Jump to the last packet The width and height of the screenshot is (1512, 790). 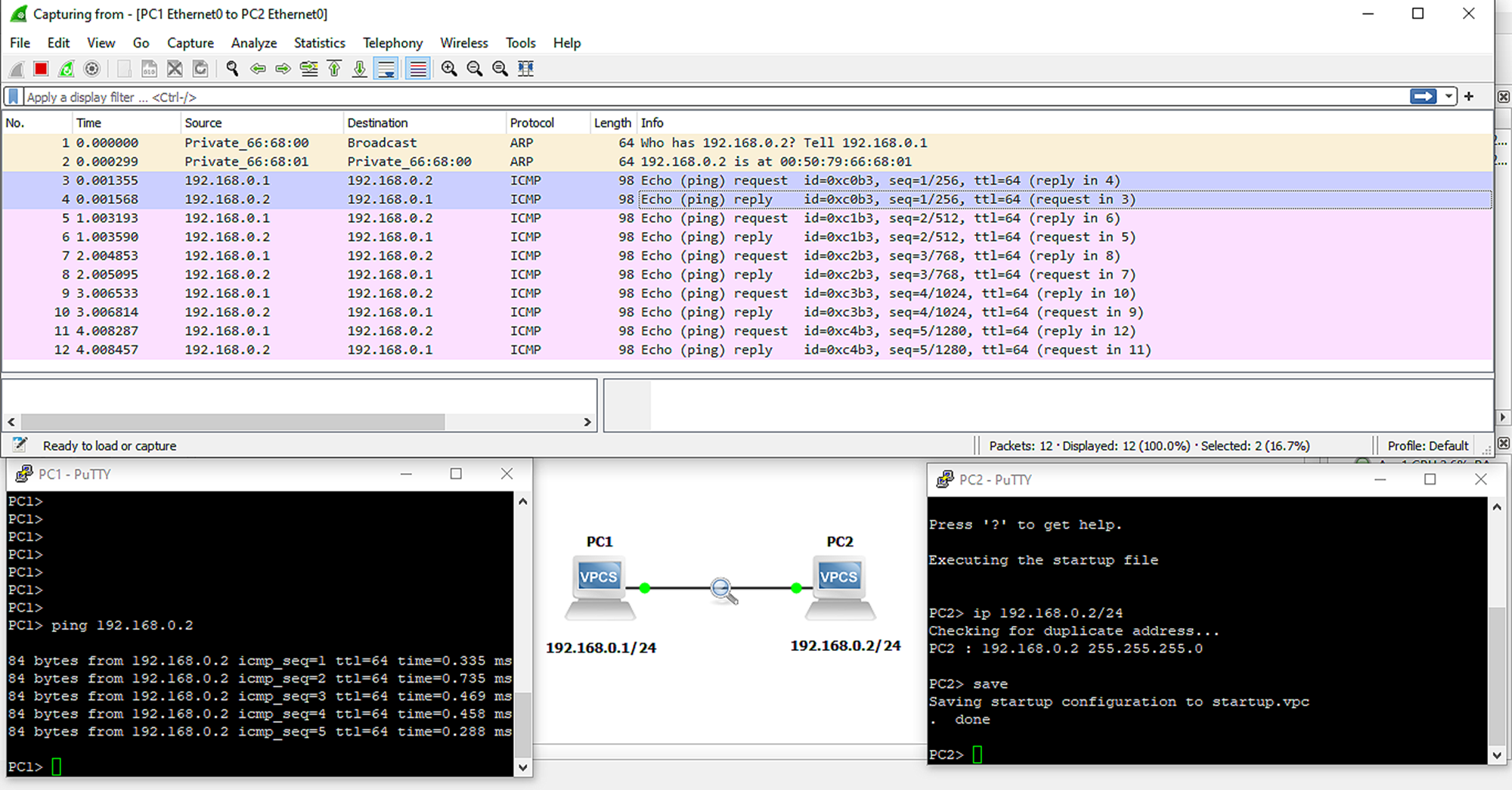tap(360, 70)
